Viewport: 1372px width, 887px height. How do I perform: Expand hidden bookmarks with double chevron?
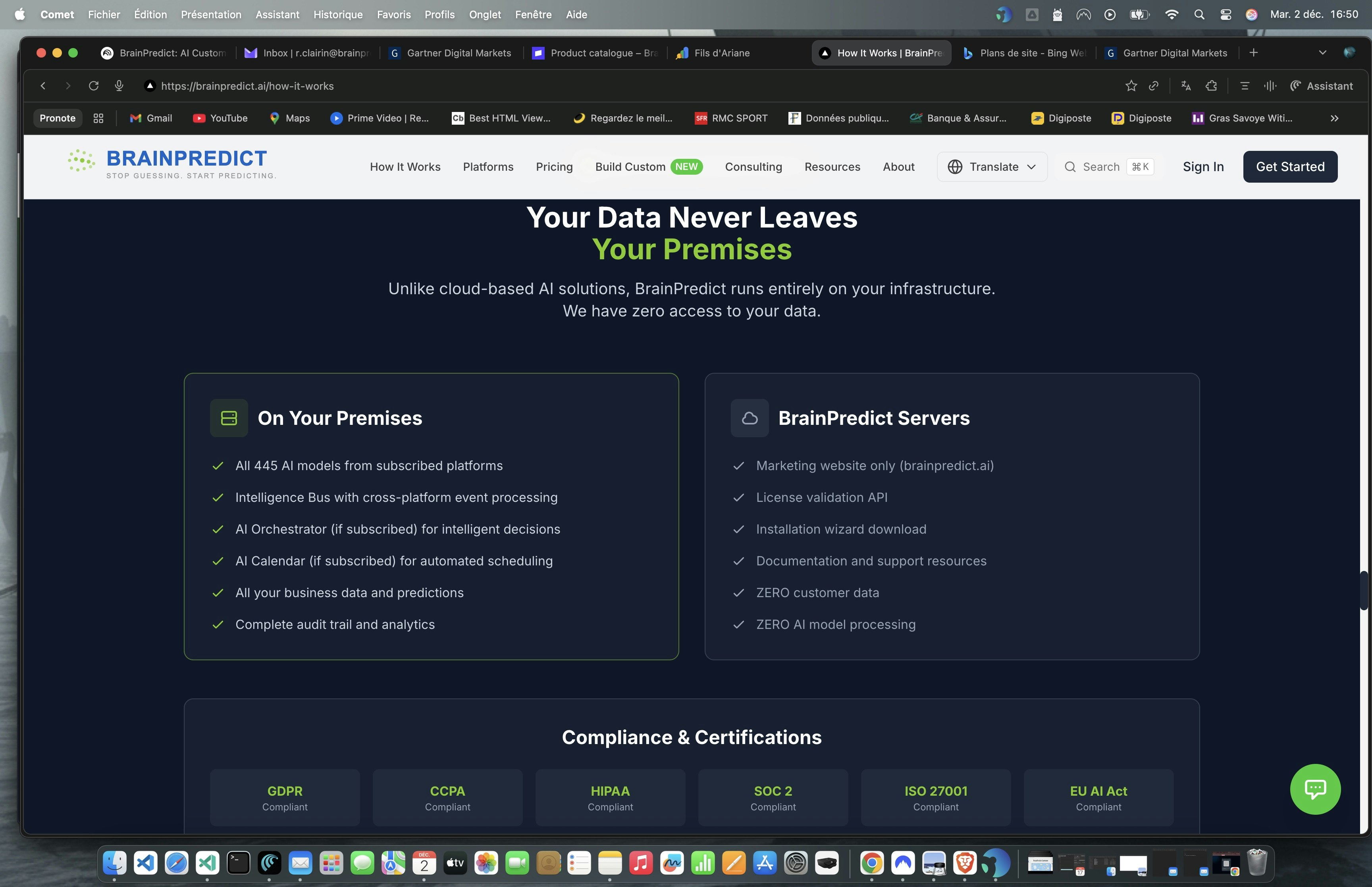tap(1334, 118)
